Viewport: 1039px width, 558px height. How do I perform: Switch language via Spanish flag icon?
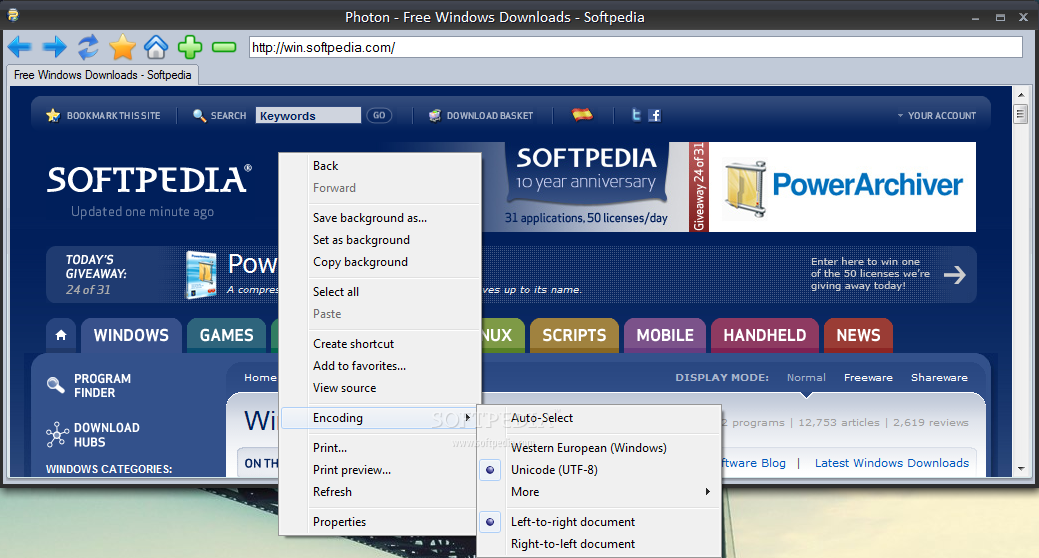click(582, 115)
